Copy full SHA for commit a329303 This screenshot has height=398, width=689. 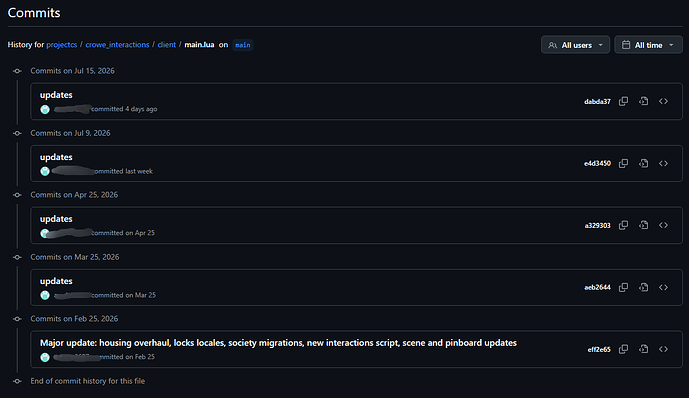[x=623, y=225]
